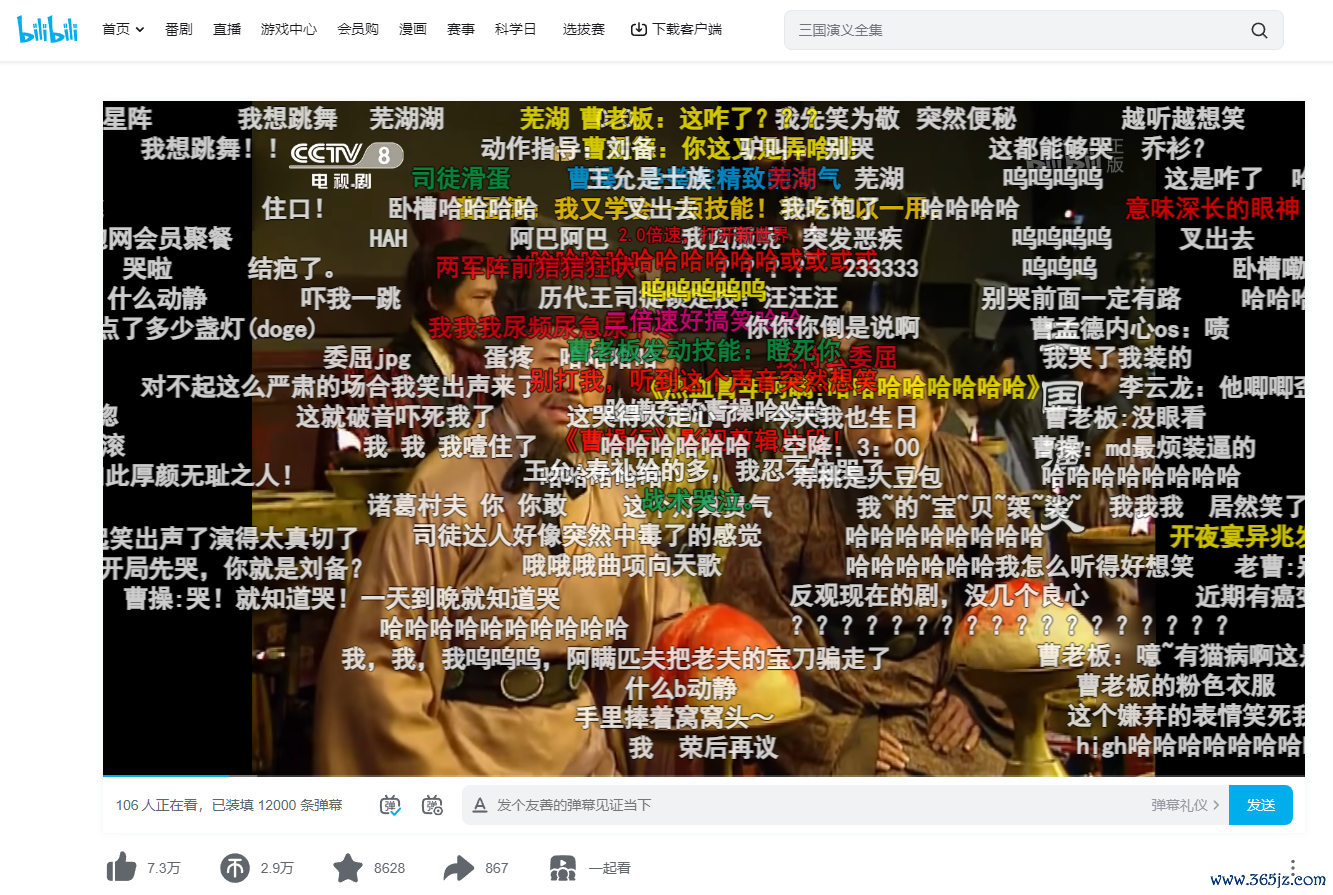Open the three-dot more options menu
The height and width of the screenshot is (895, 1333).
tap(1293, 868)
